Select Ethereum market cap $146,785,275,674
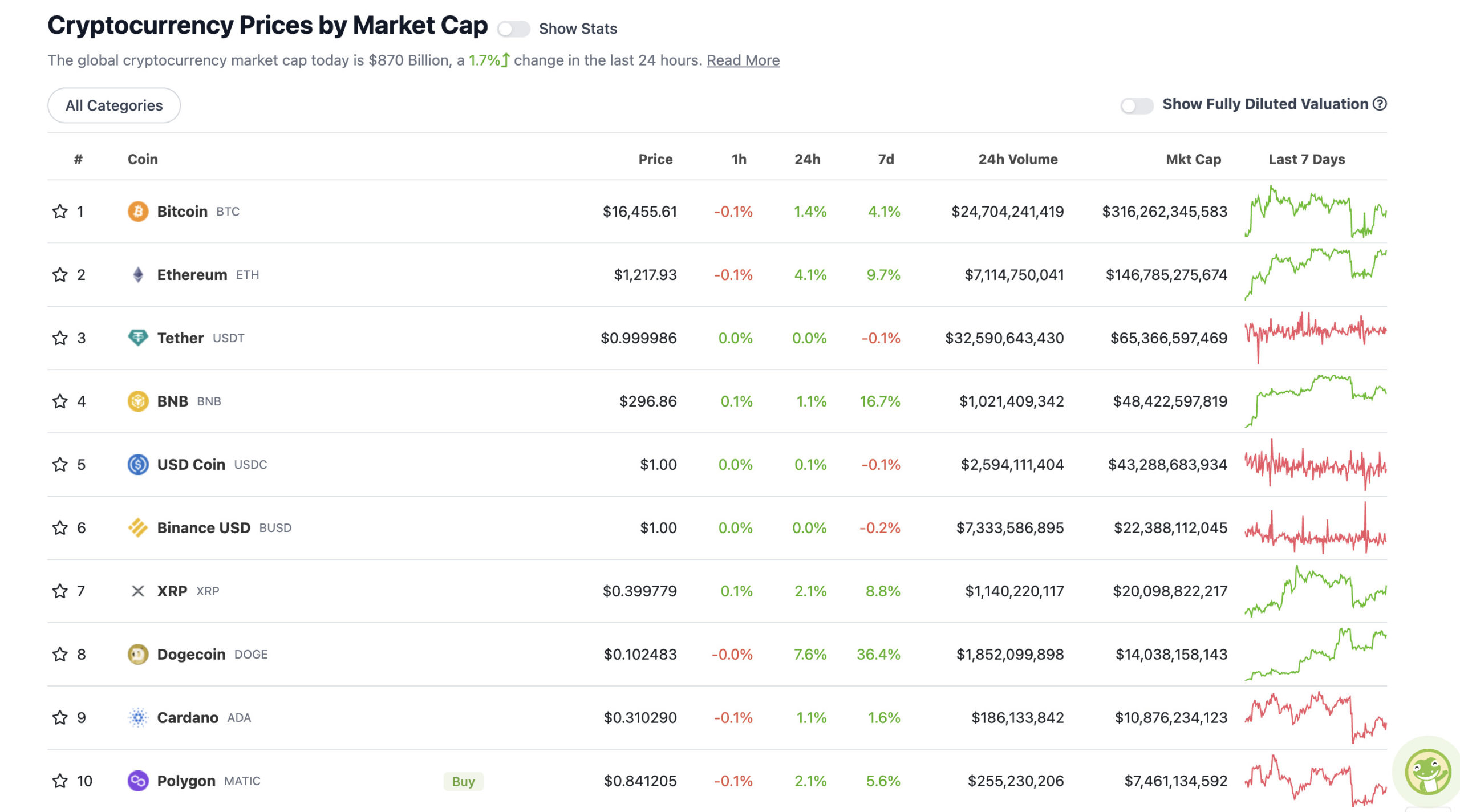 [x=1166, y=275]
